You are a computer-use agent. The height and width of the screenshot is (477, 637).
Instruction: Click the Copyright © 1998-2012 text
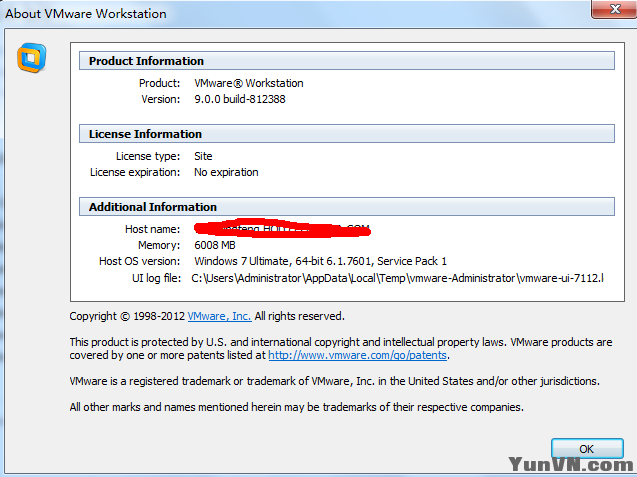(x=127, y=316)
